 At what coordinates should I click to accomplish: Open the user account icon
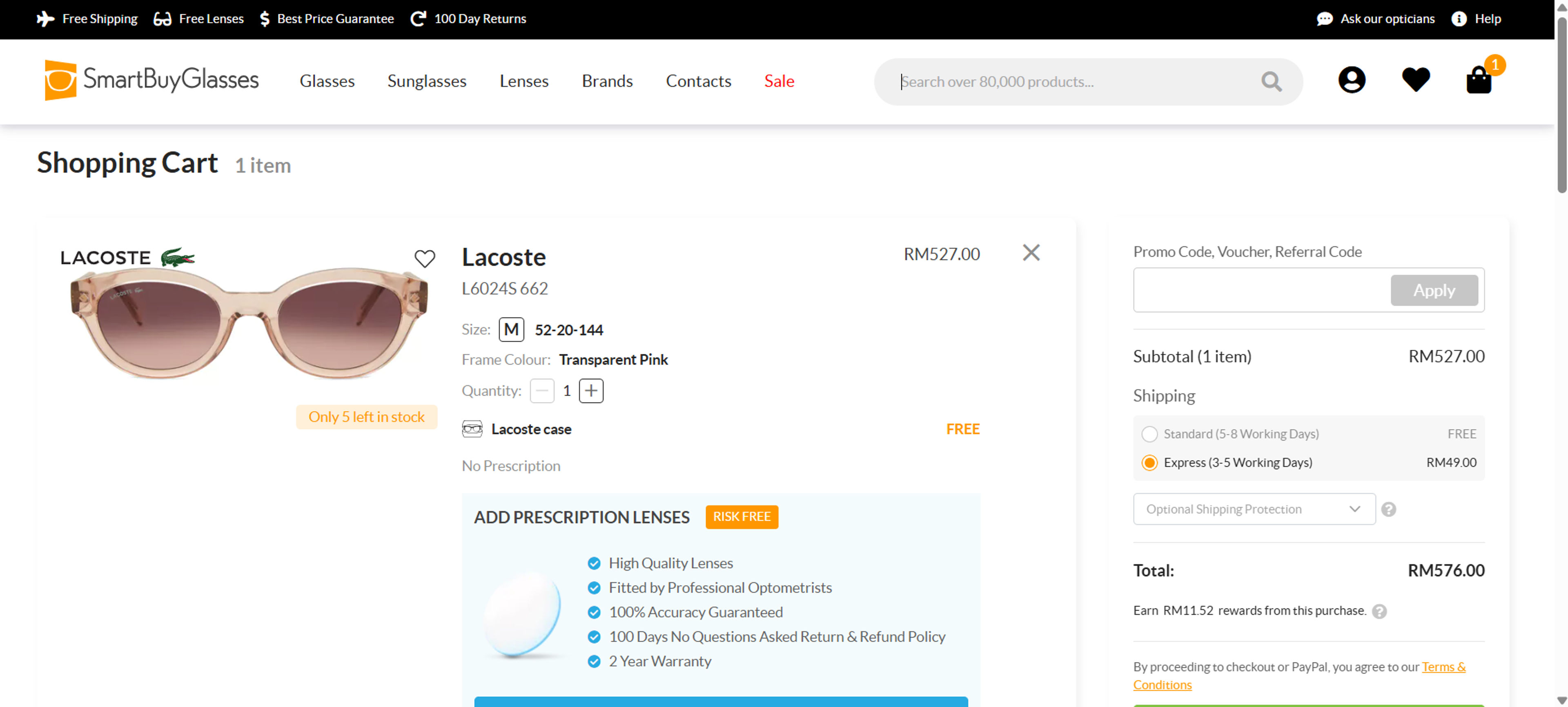pos(1351,80)
